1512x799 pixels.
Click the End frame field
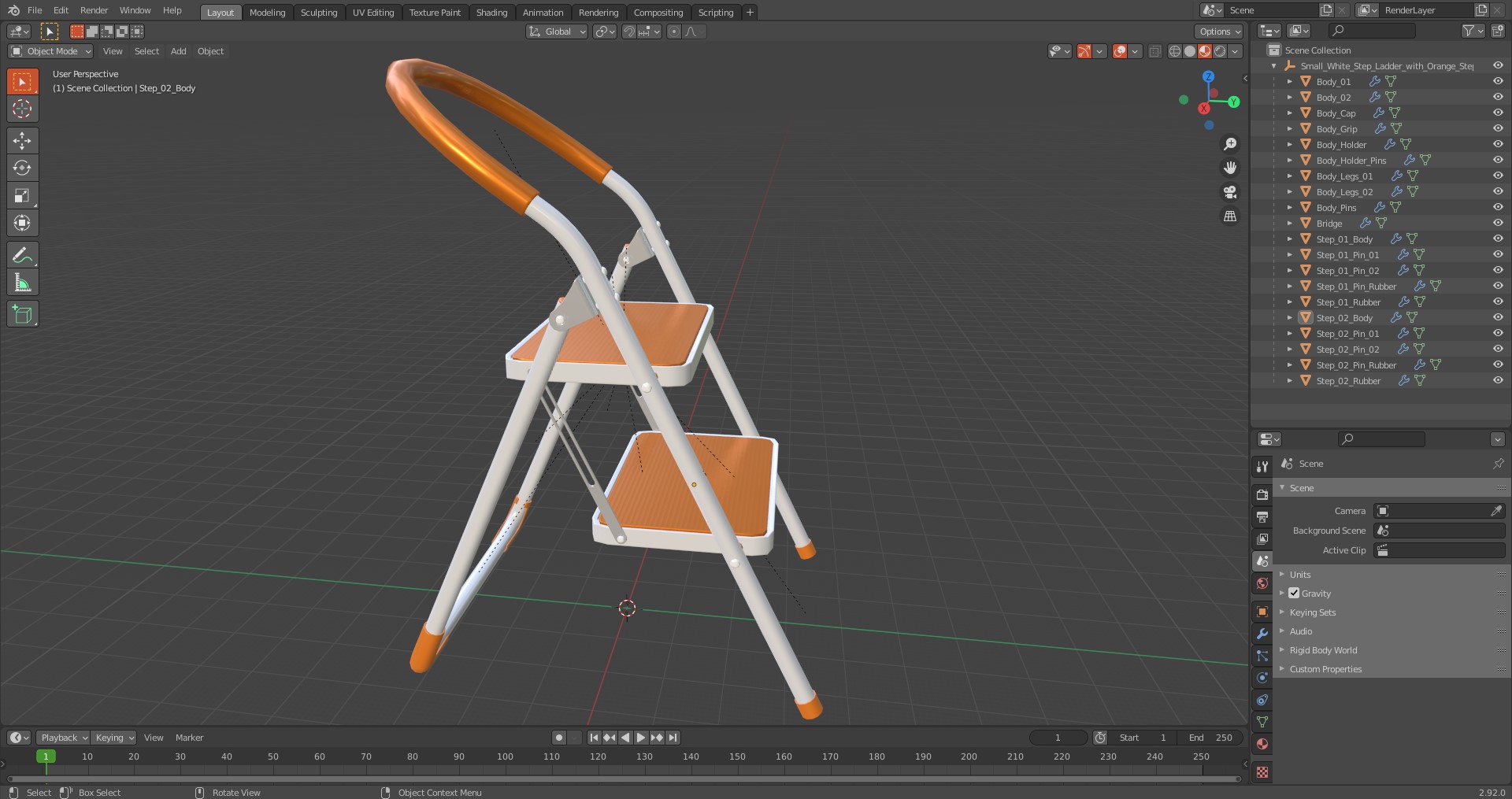click(1210, 738)
